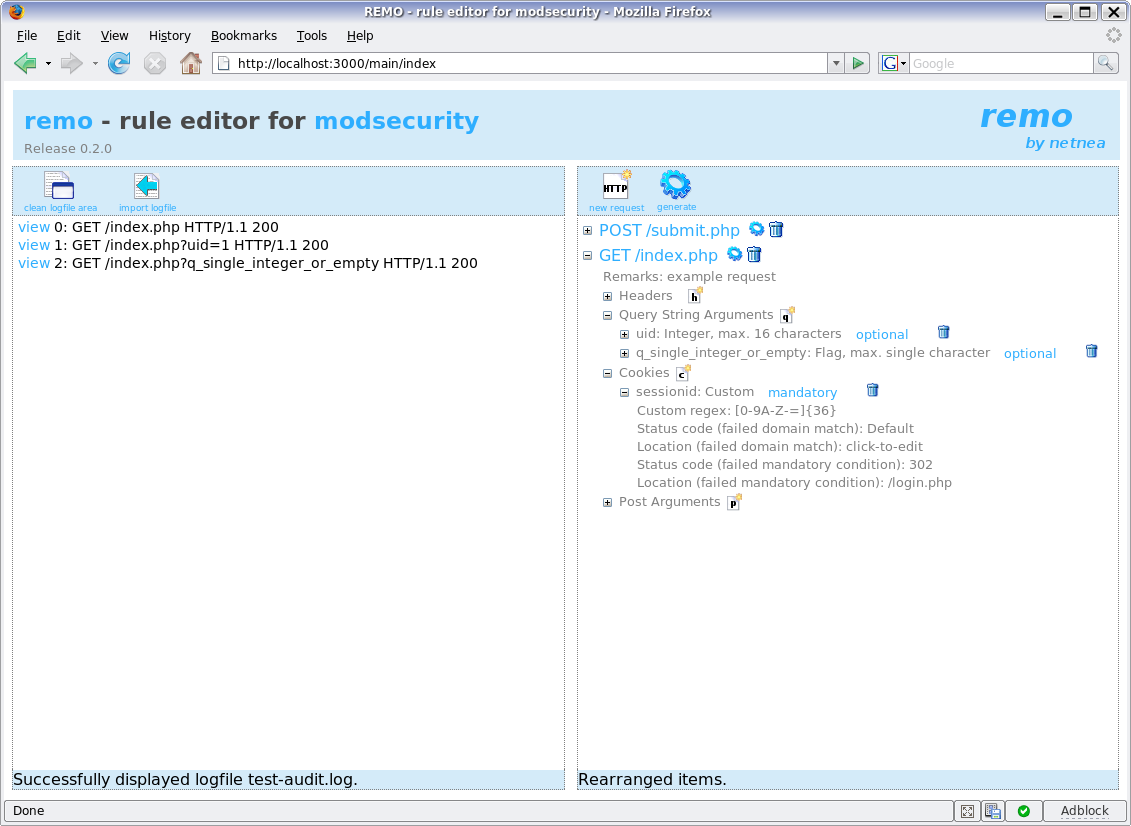This screenshot has height=826, width=1131.
Task: Collapse the Query String Arguments section
Action: [x=608, y=315]
